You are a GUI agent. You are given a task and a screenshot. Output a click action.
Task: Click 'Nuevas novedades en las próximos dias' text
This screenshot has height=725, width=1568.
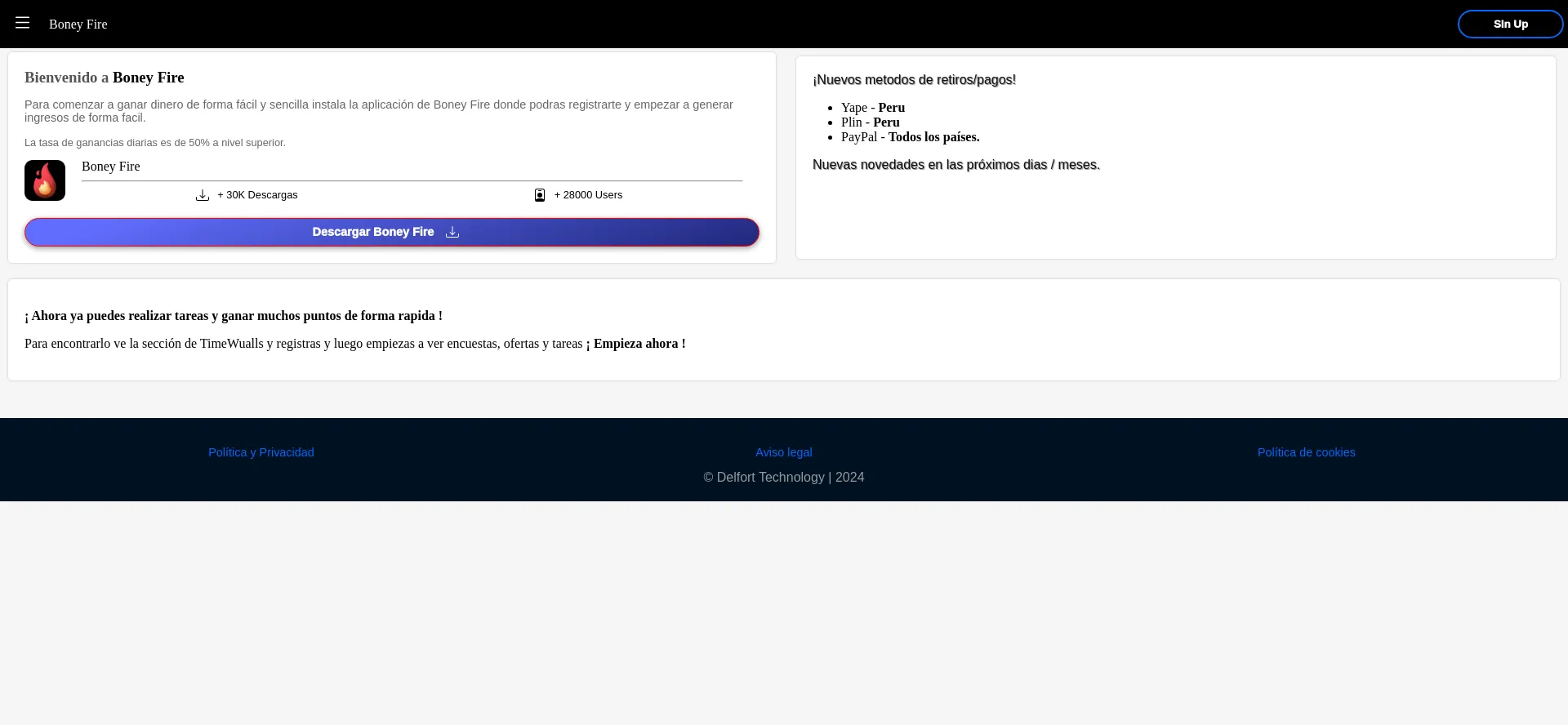click(x=956, y=165)
